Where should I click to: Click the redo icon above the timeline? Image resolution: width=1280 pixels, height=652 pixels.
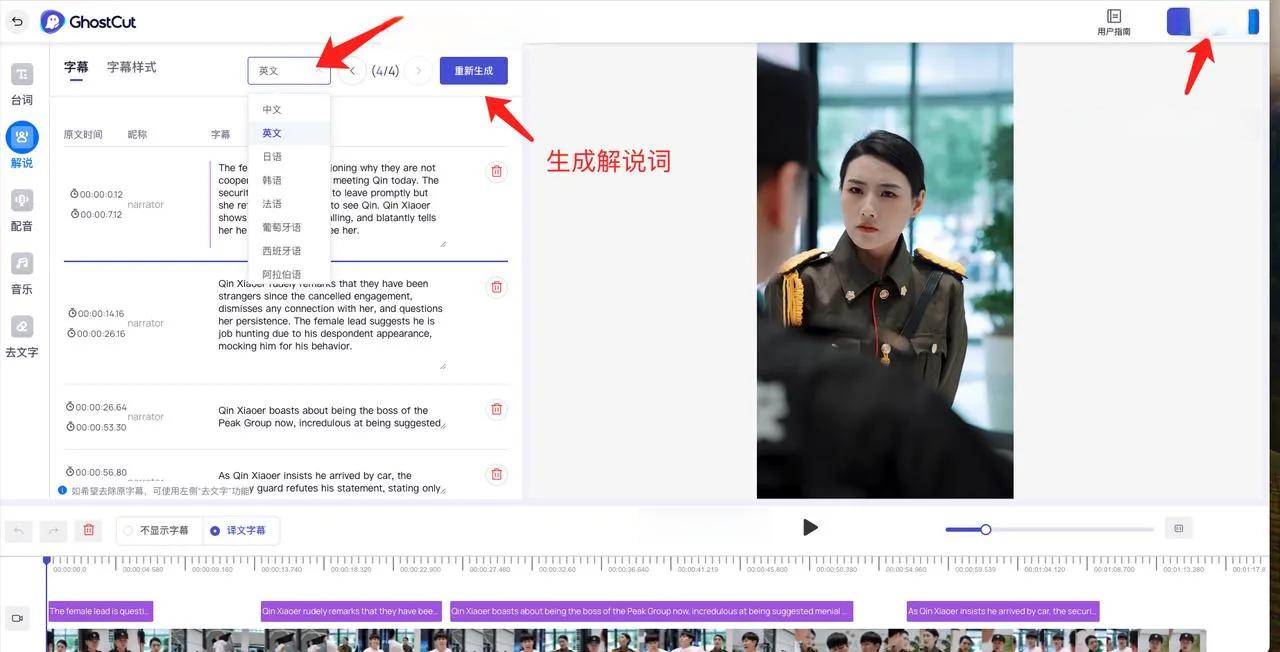click(53, 530)
